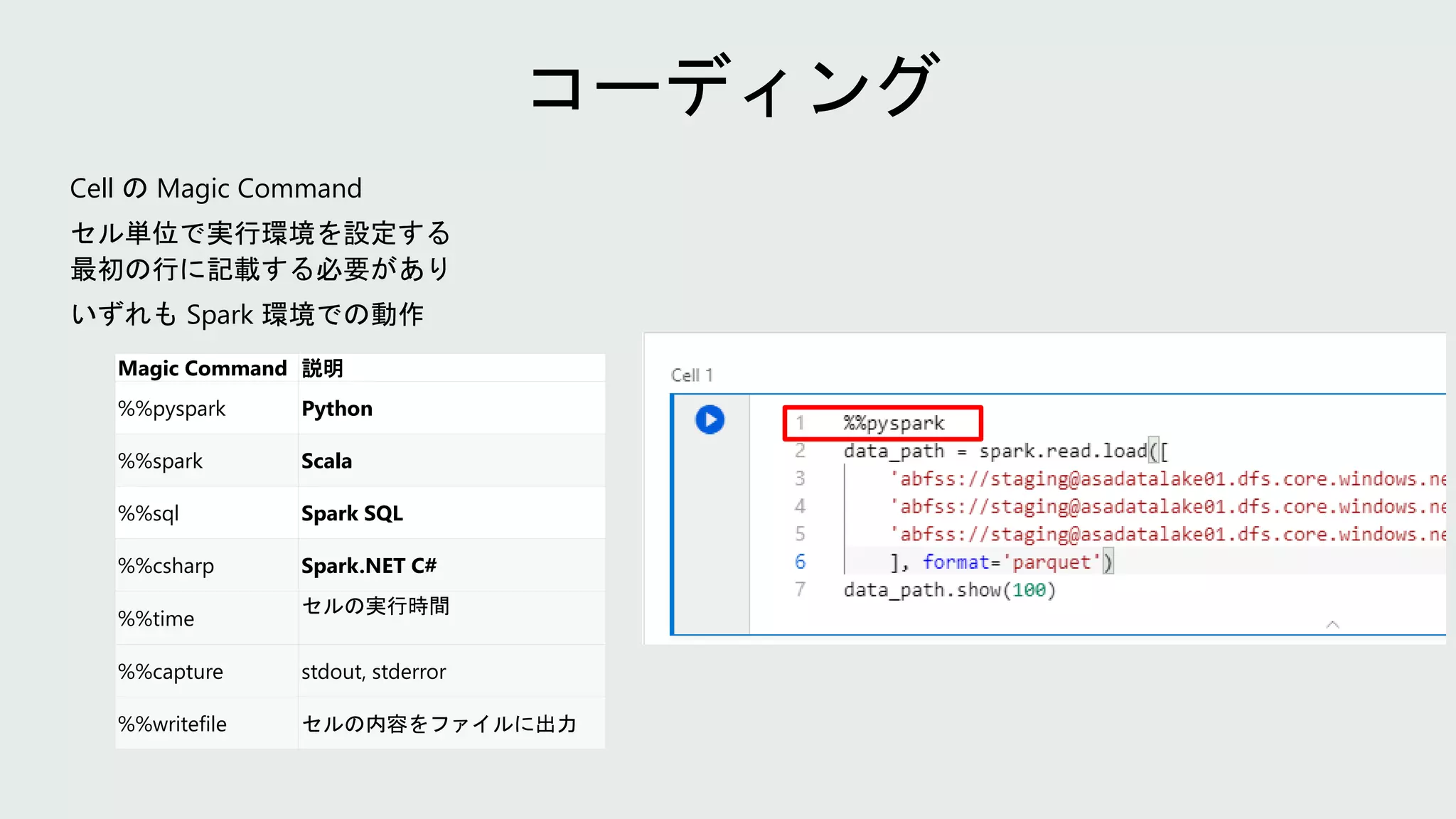Click the '%%time' table cell
The width and height of the screenshot is (1456, 819).
pyautogui.click(x=207, y=619)
